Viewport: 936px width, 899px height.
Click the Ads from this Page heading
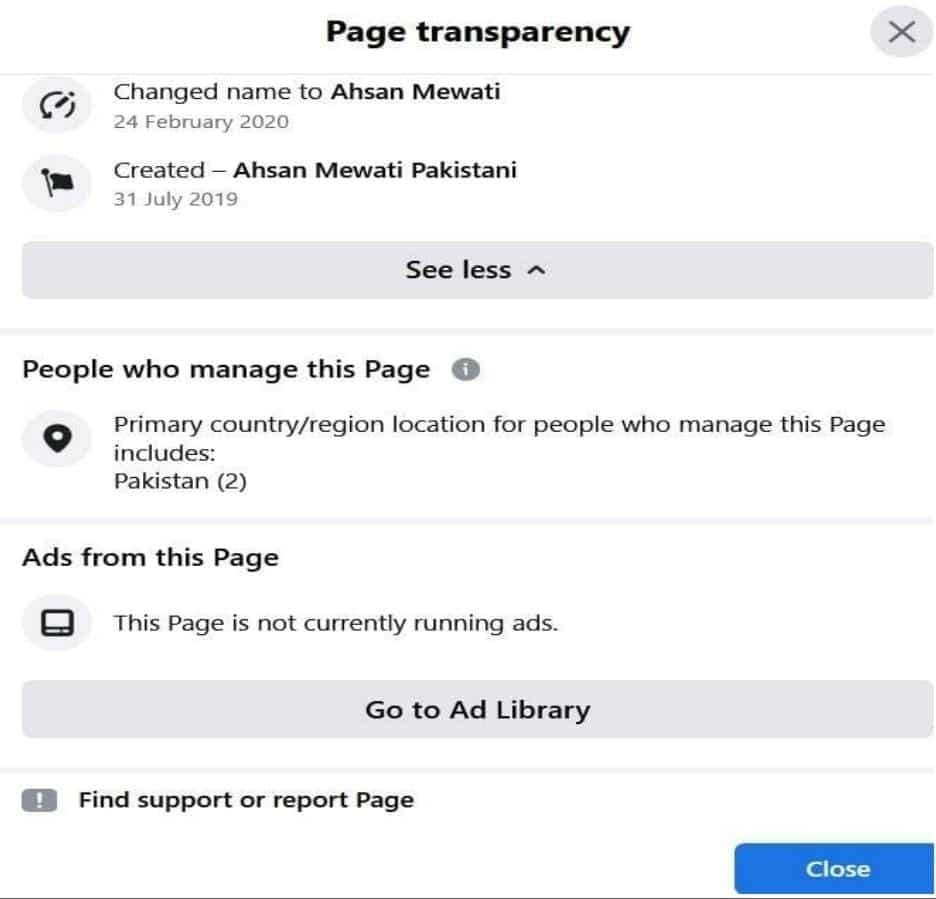[x=150, y=558]
